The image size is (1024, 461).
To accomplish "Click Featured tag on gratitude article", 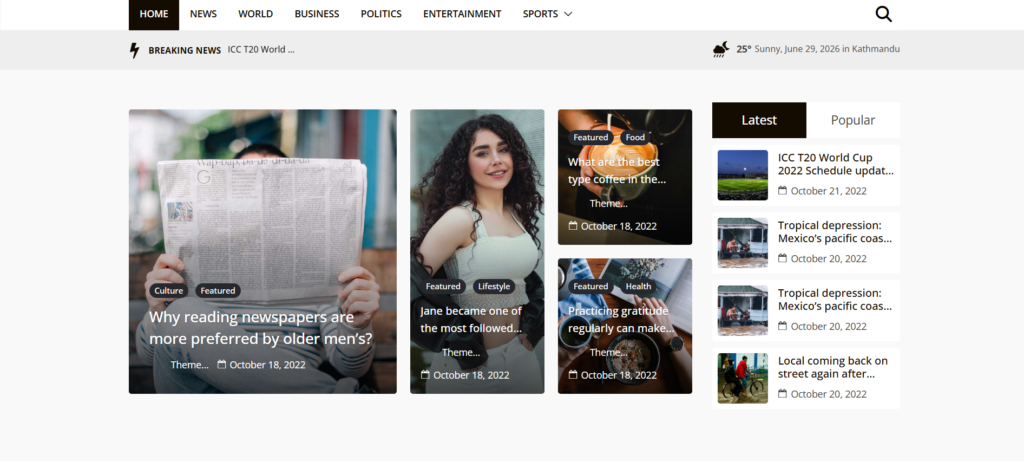I will 591,286.
